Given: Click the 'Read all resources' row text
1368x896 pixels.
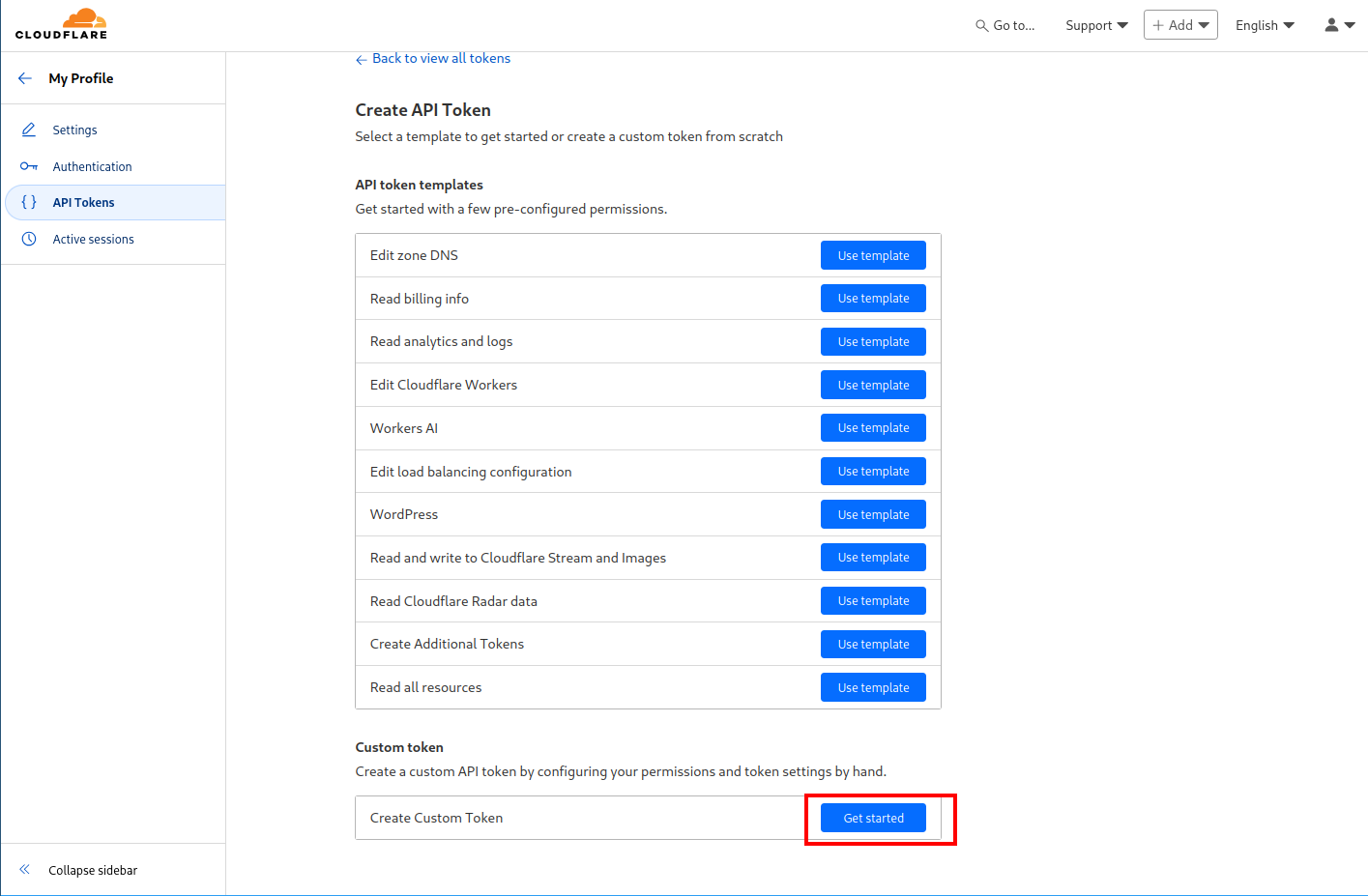Looking at the screenshot, I should (425, 687).
